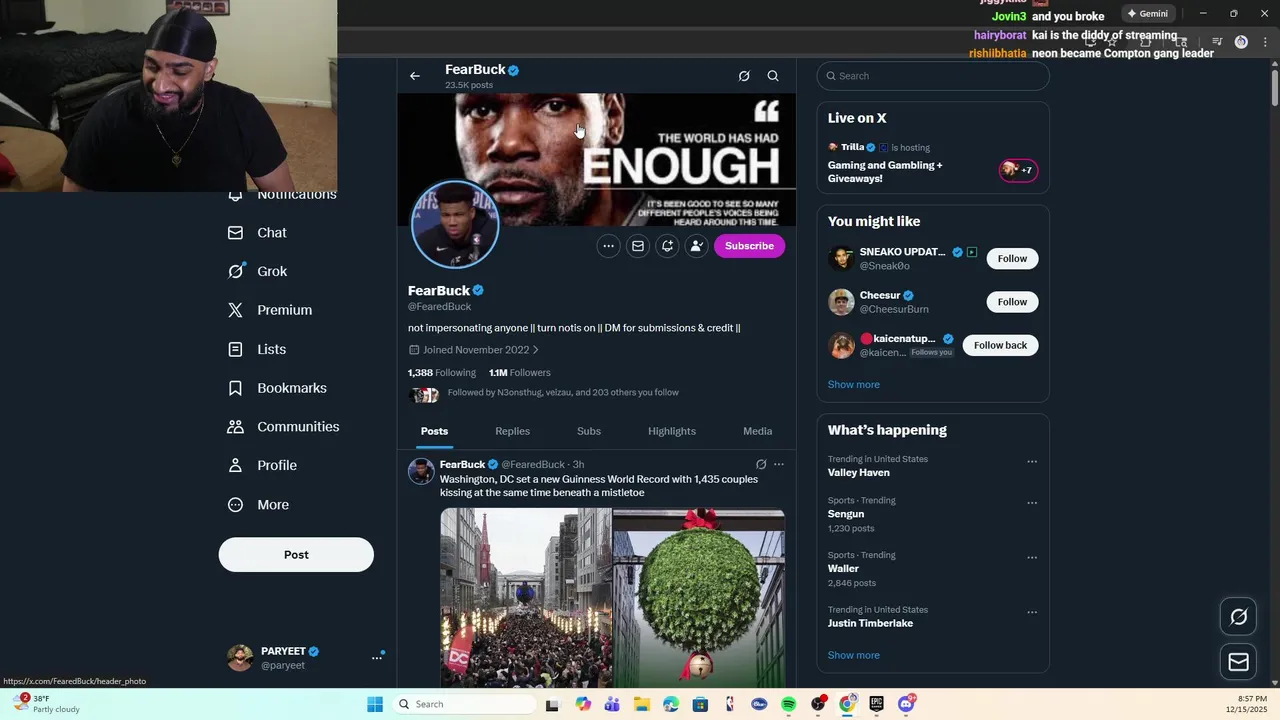Switch to the Replies tab
1280x720 pixels.
tap(512, 431)
